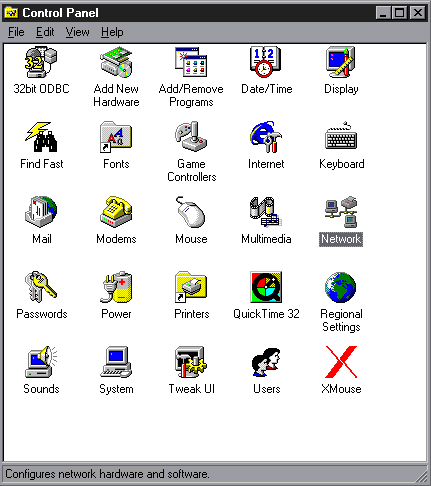Viewport: 431px width, 486px height.
Task: Click the Fonts folder shortcut icon
Action: point(116,137)
